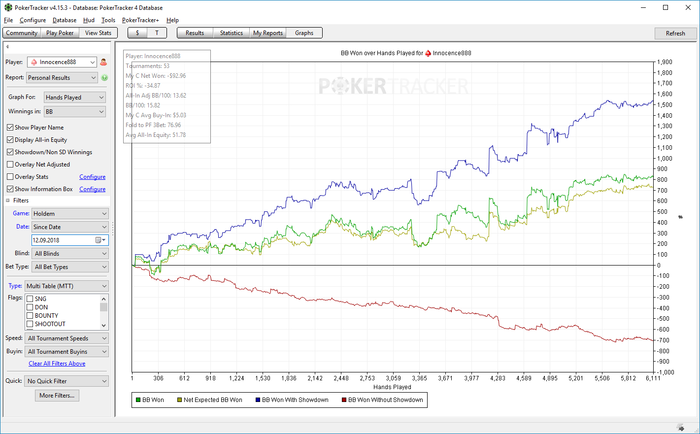Toggle Display All-in Equity checkbox
This screenshot has height=434, width=700.
(10, 140)
